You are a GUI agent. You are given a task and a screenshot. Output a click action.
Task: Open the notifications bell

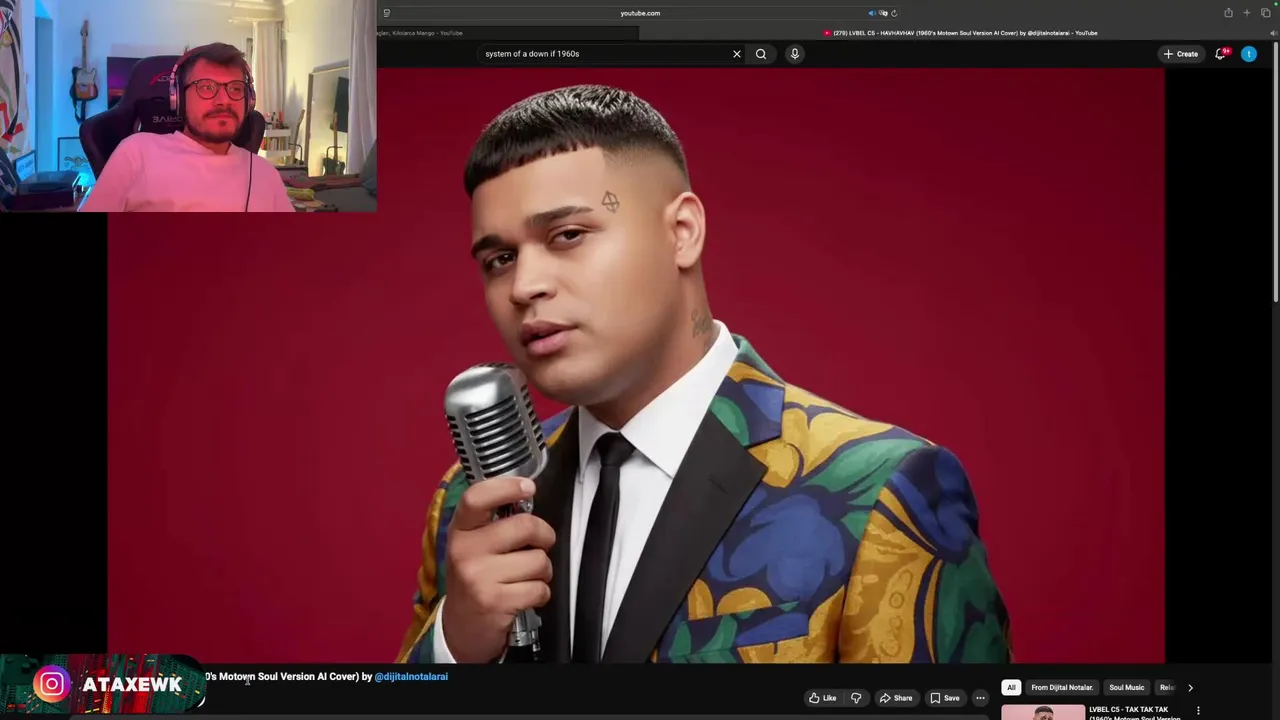pos(1220,54)
